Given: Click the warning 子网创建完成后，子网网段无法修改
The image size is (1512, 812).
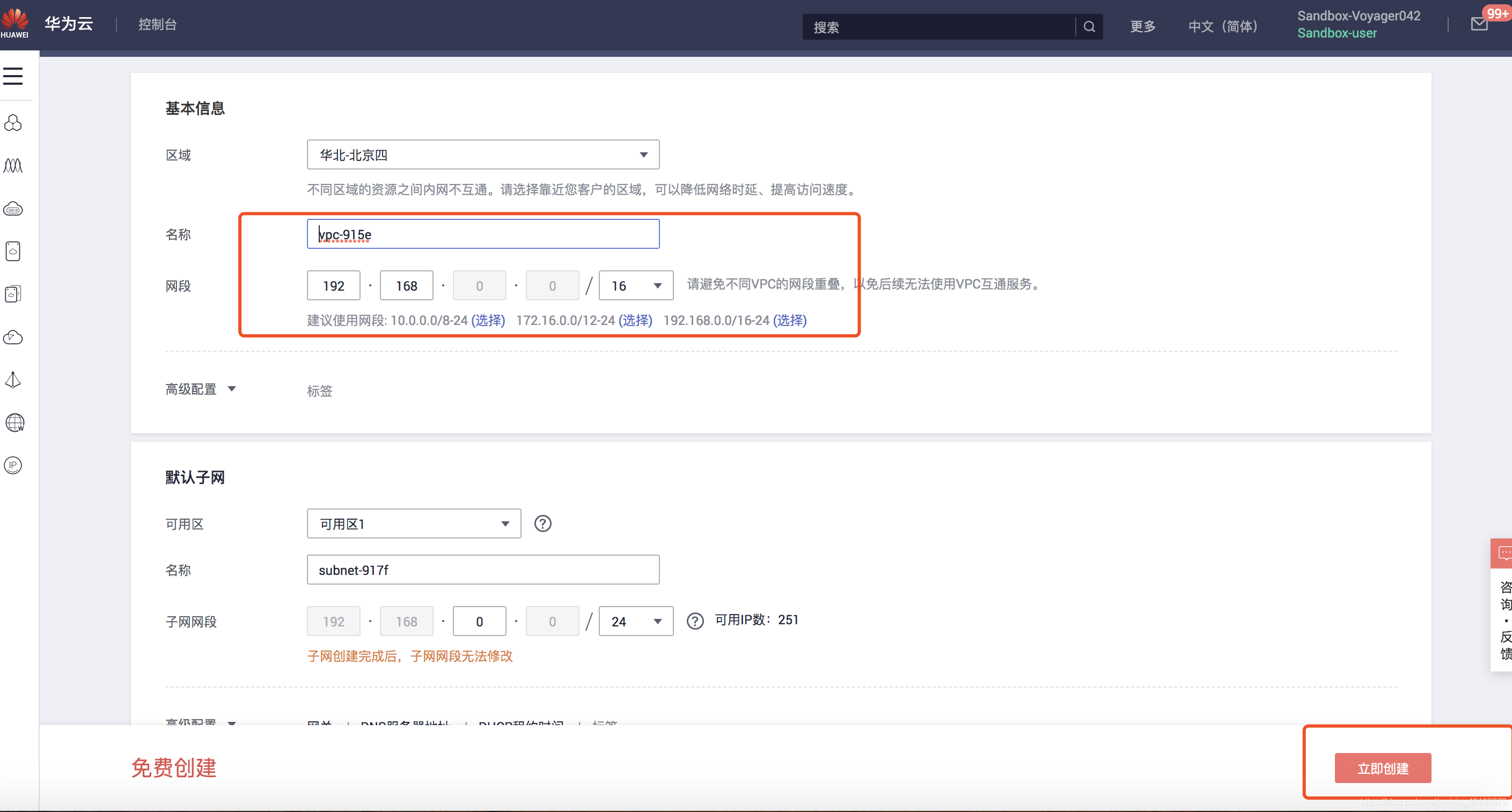Looking at the screenshot, I should coord(410,656).
